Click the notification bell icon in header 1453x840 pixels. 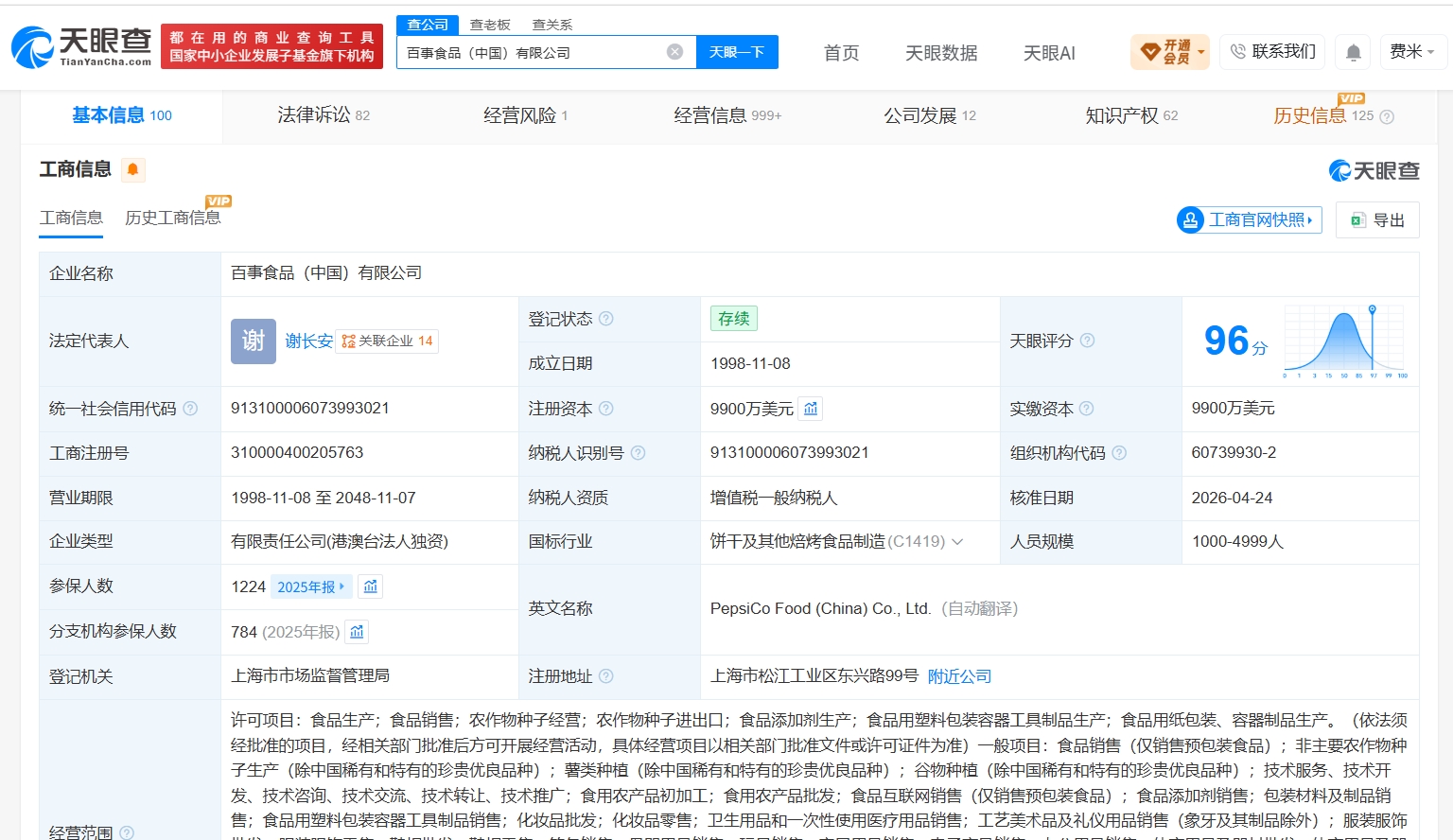tap(1354, 52)
